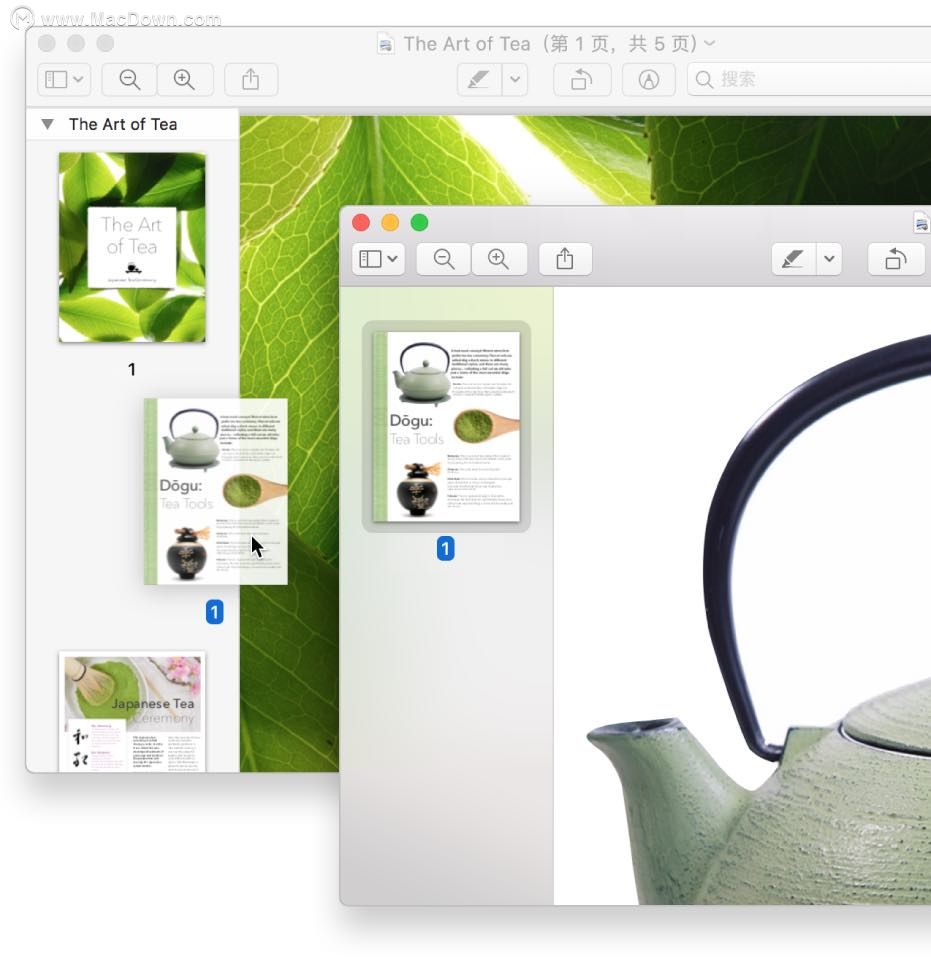
Task: Collapse The Art of Tea sidebar group
Action: [48, 124]
